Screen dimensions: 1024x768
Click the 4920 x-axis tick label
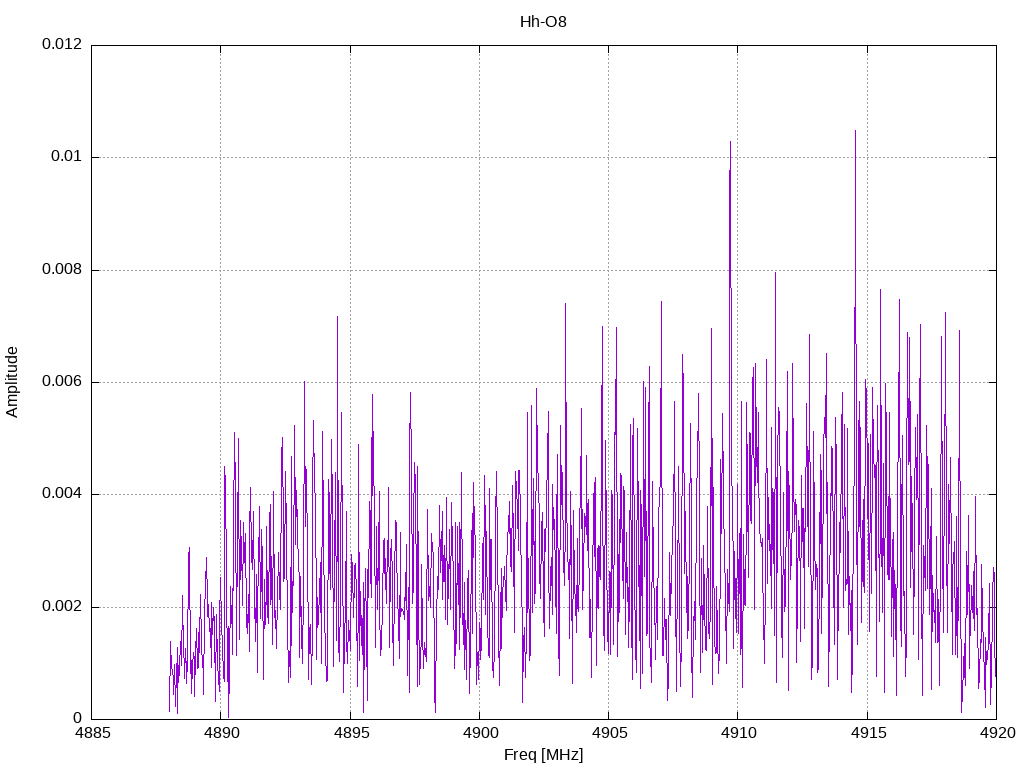[x=997, y=733]
